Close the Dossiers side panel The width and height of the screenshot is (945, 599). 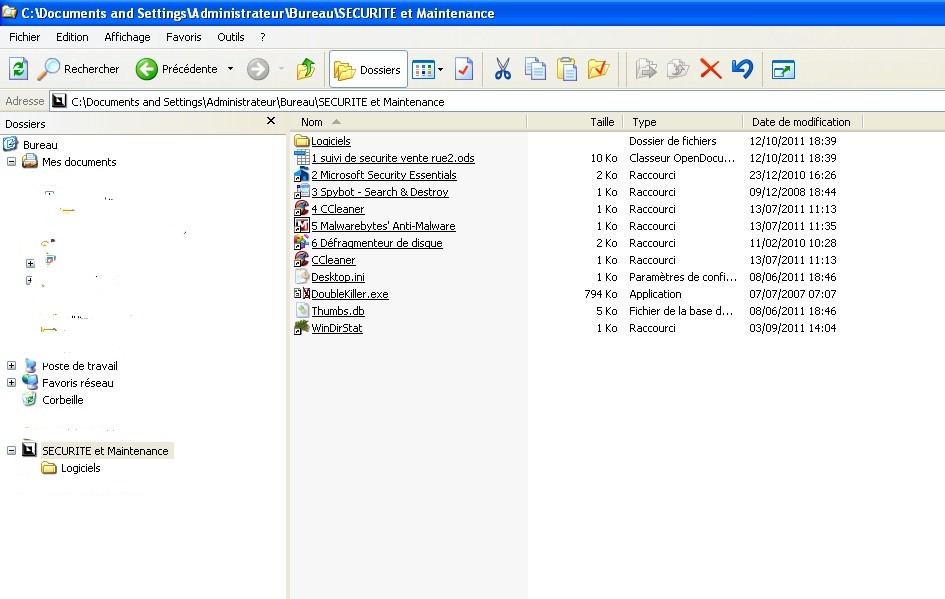point(271,121)
